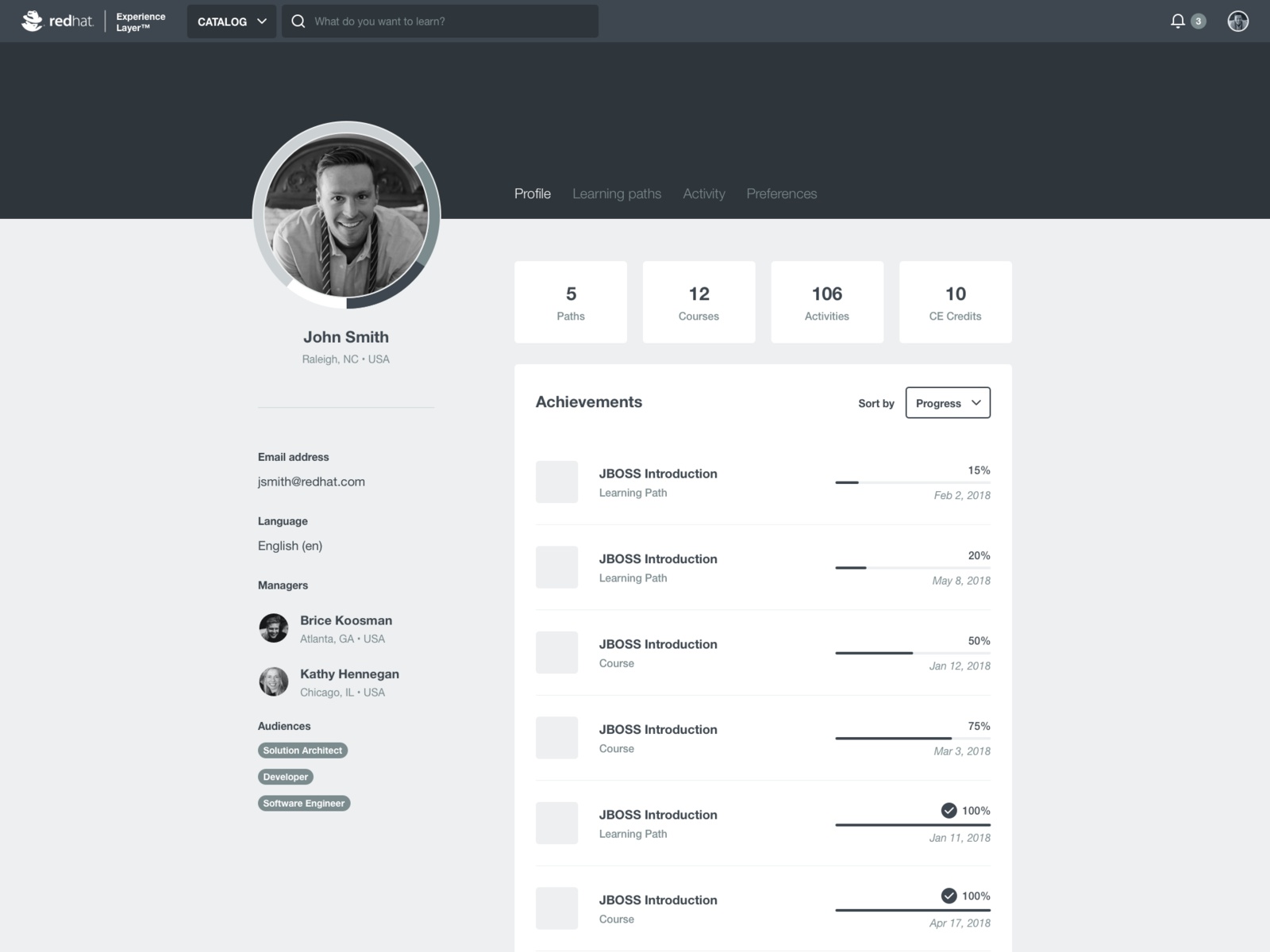Click the 106 Activities card
This screenshot has width=1270, height=952.
point(827,301)
